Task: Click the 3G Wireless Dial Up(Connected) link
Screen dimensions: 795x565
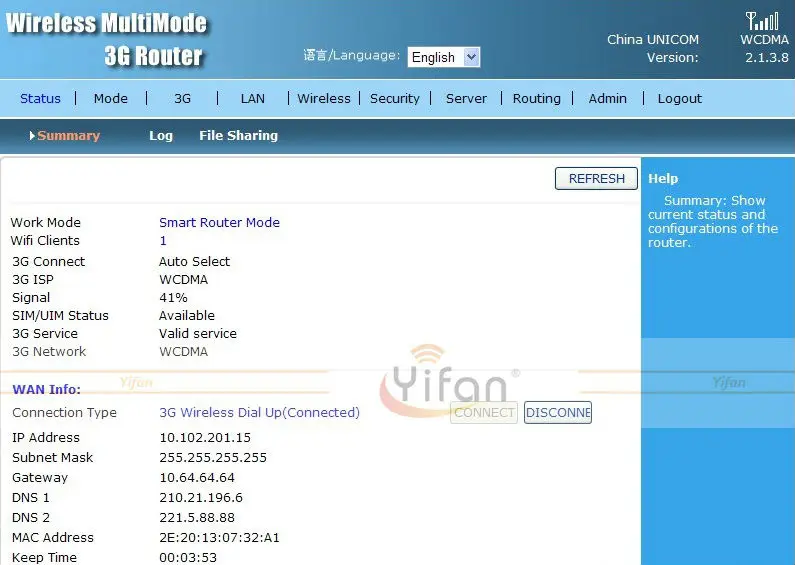Action: [259, 412]
